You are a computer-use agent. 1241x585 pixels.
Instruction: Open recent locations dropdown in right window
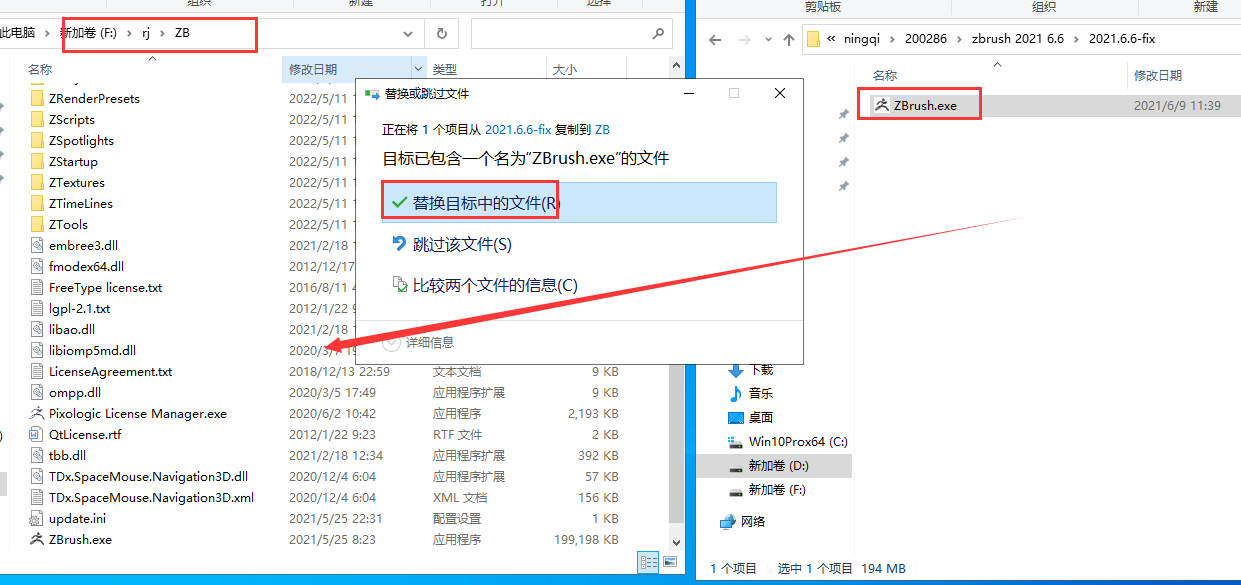[768, 40]
